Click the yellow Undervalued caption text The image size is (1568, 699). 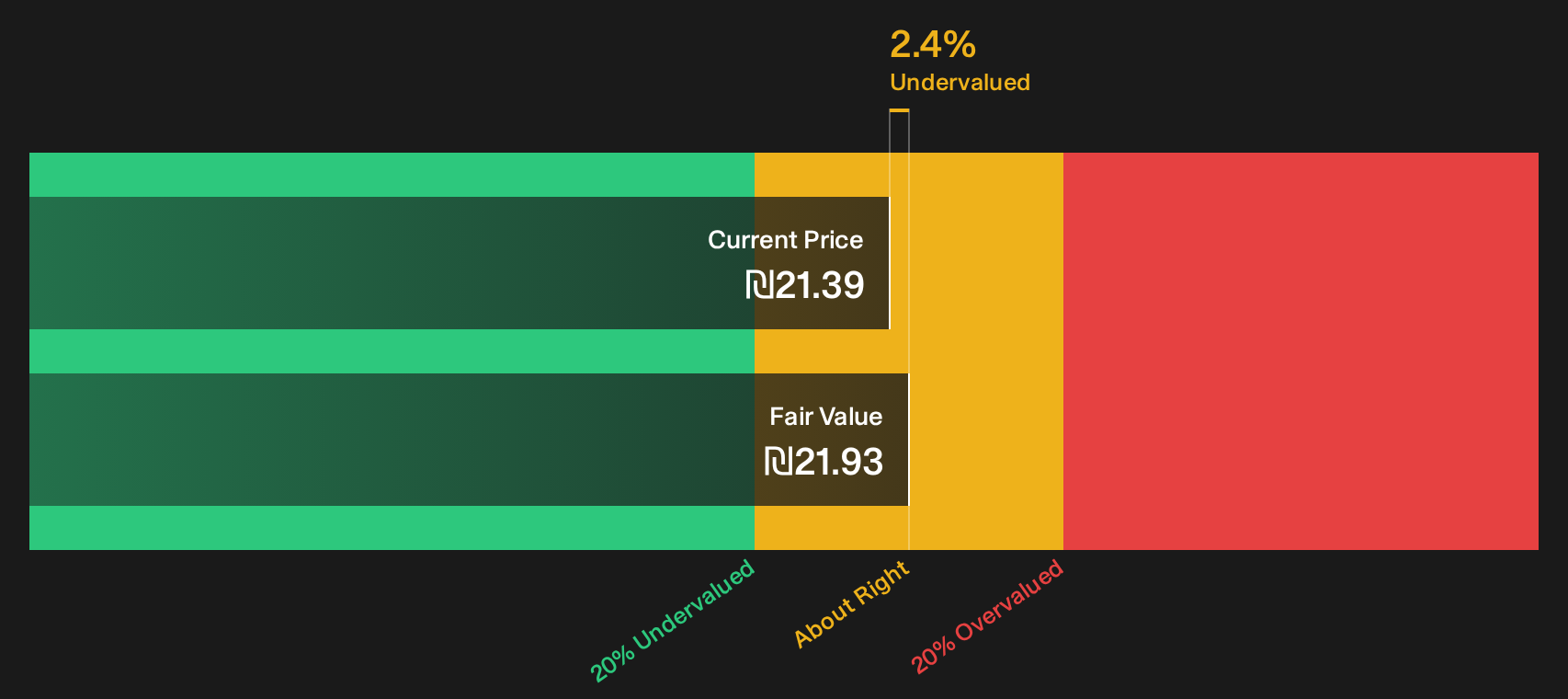(960, 82)
